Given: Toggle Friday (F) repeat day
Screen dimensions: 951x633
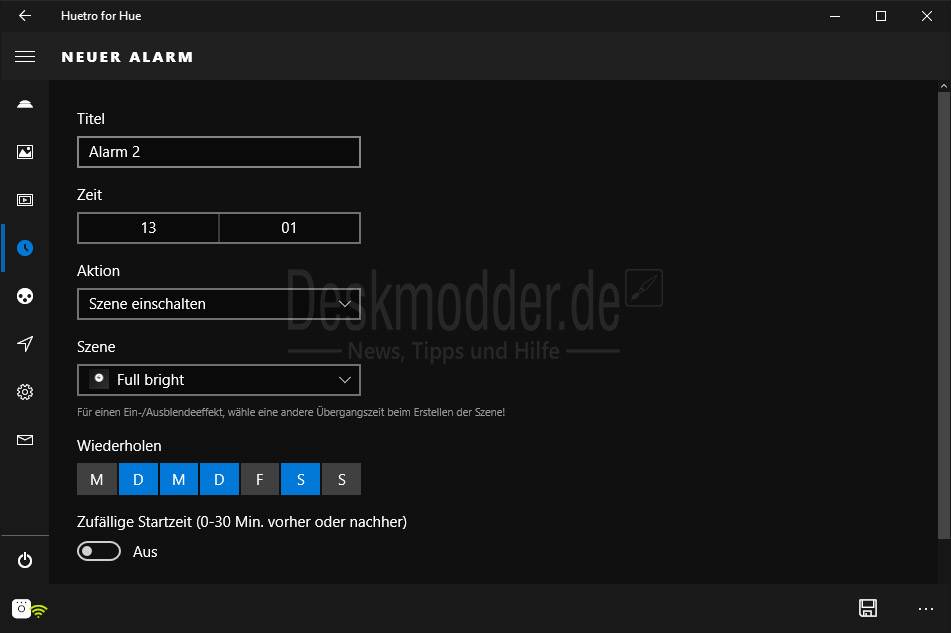Looking at the screenshot, I should (260, 479).
